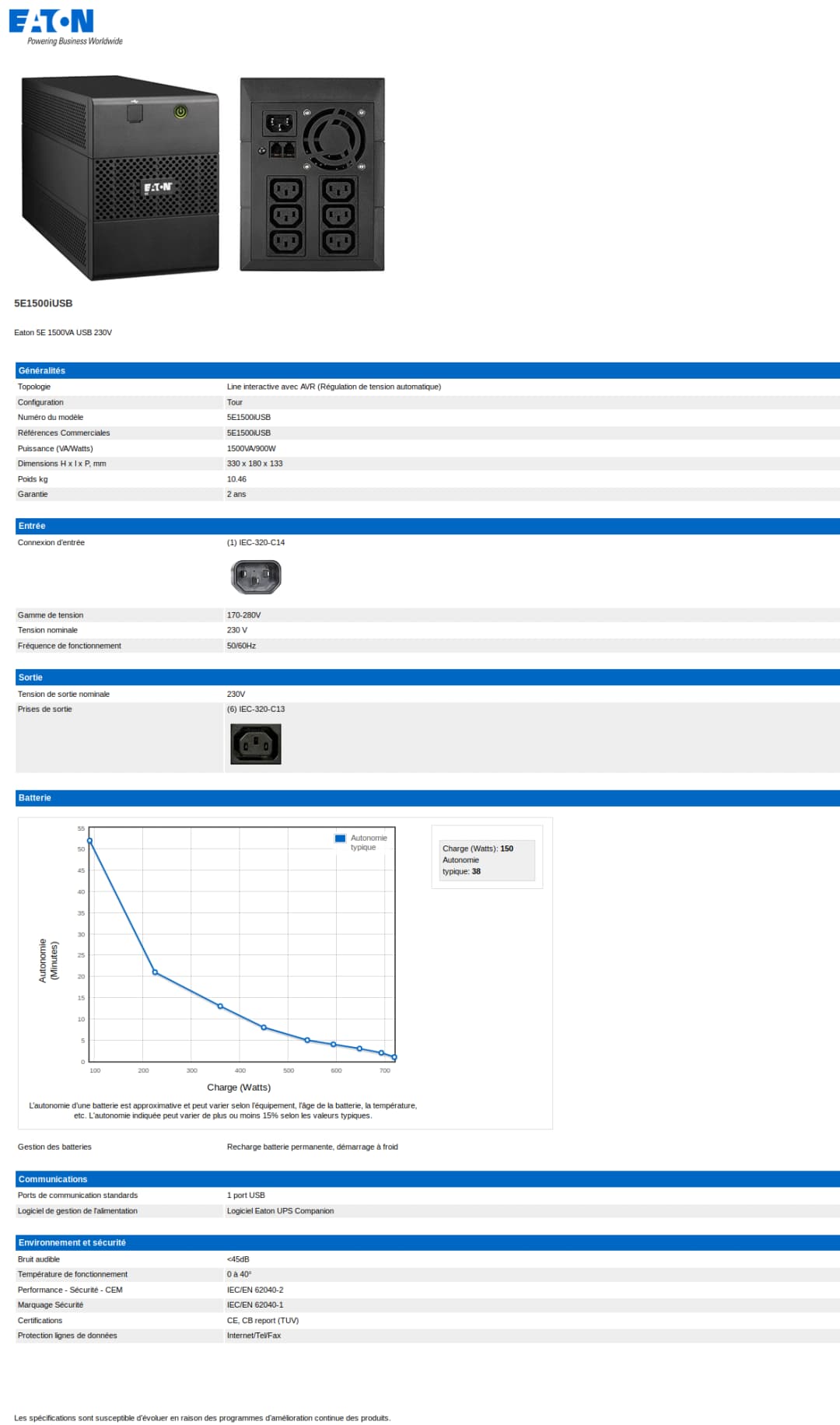Image resolution: width=840 pixels, height=1425 pixels.
Task: Click the 'Protection lignes de données' label
Action: click(x=68, y=1336)
